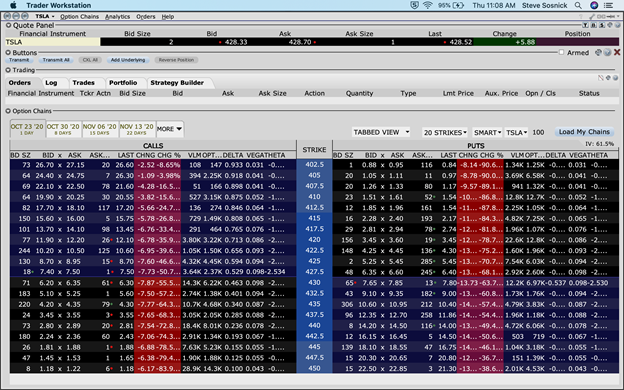This screenshot has width=624, height=390.
Task: Open the Apple menu
Action: [x=13, y=5]
